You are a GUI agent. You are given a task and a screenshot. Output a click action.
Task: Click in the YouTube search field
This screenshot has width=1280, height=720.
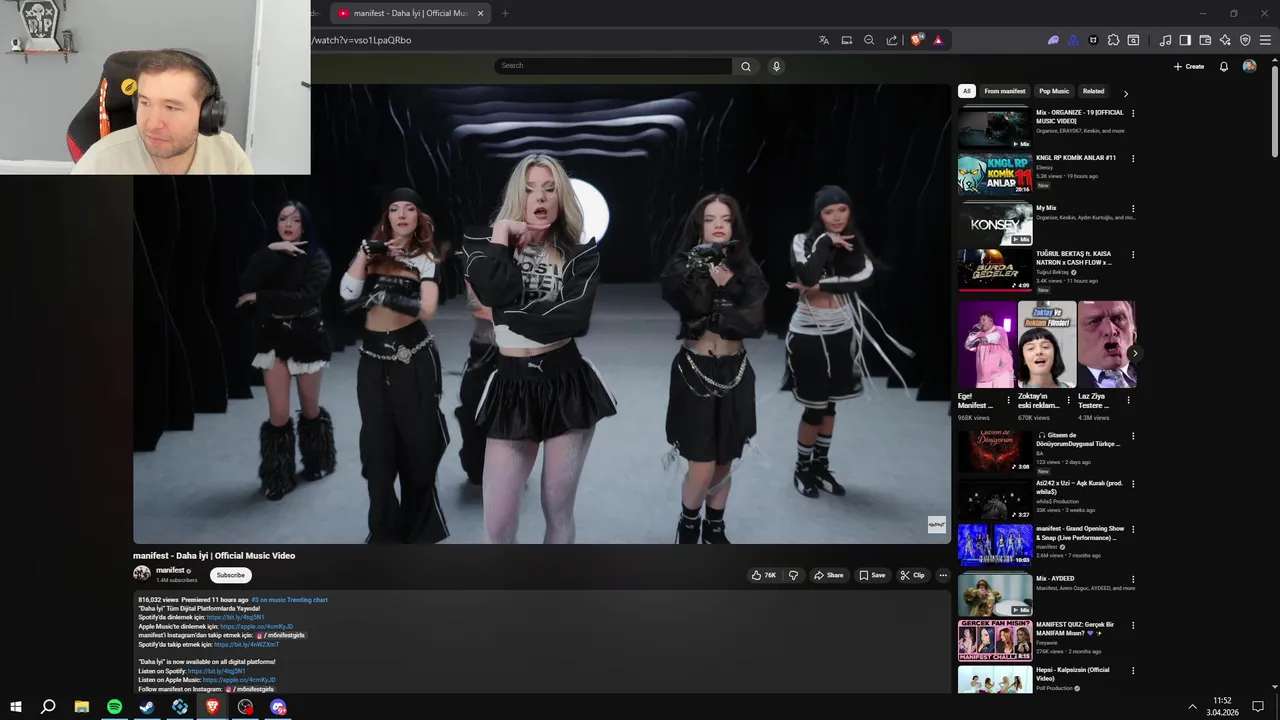[613, 66]
